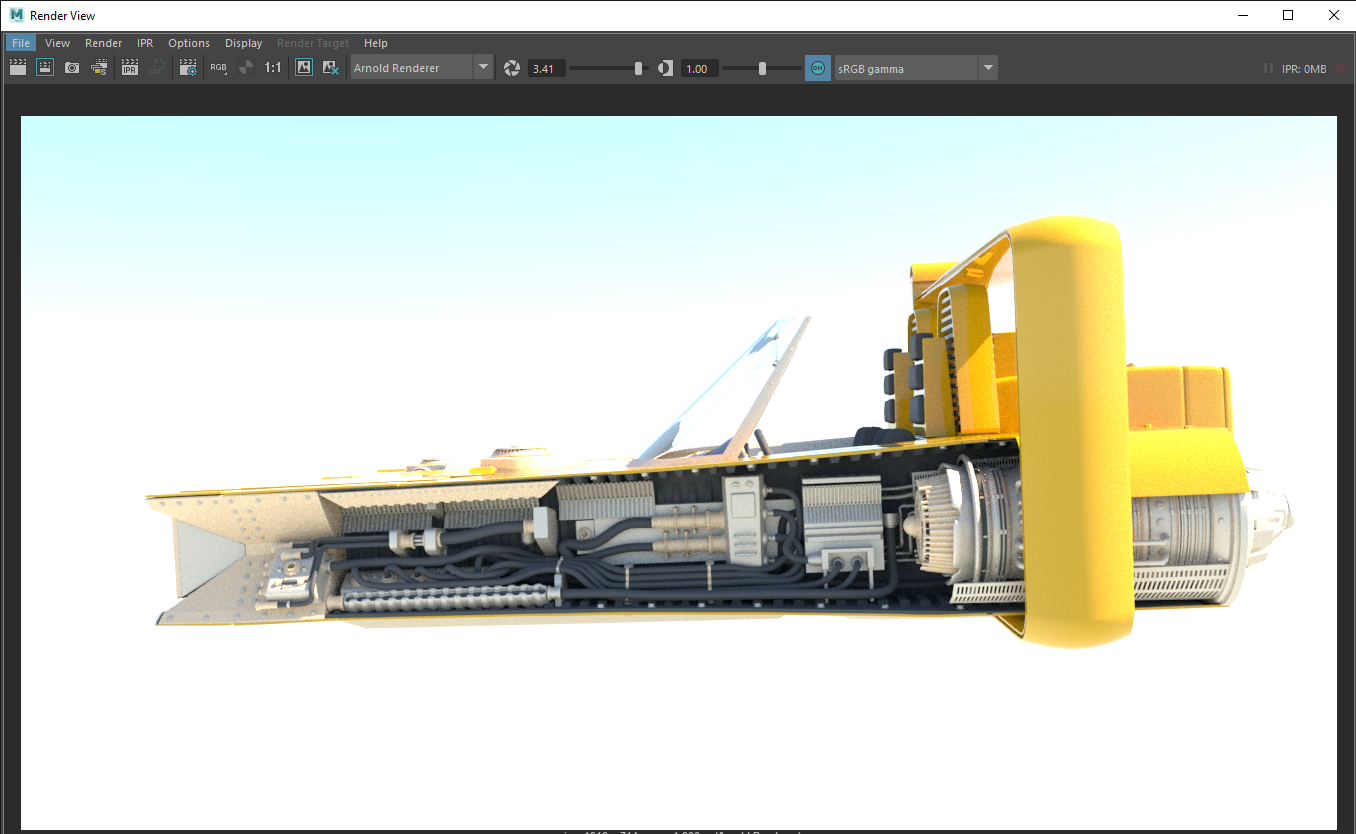Open Render Settings clapperboard with gear icon
This screenshot has width=1356, height=834.
(188, 68)
